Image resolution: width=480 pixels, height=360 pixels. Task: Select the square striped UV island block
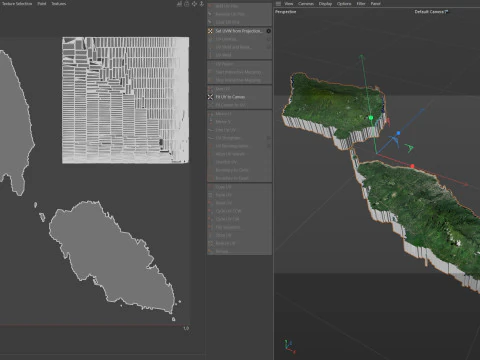click(x=125, y=100)
